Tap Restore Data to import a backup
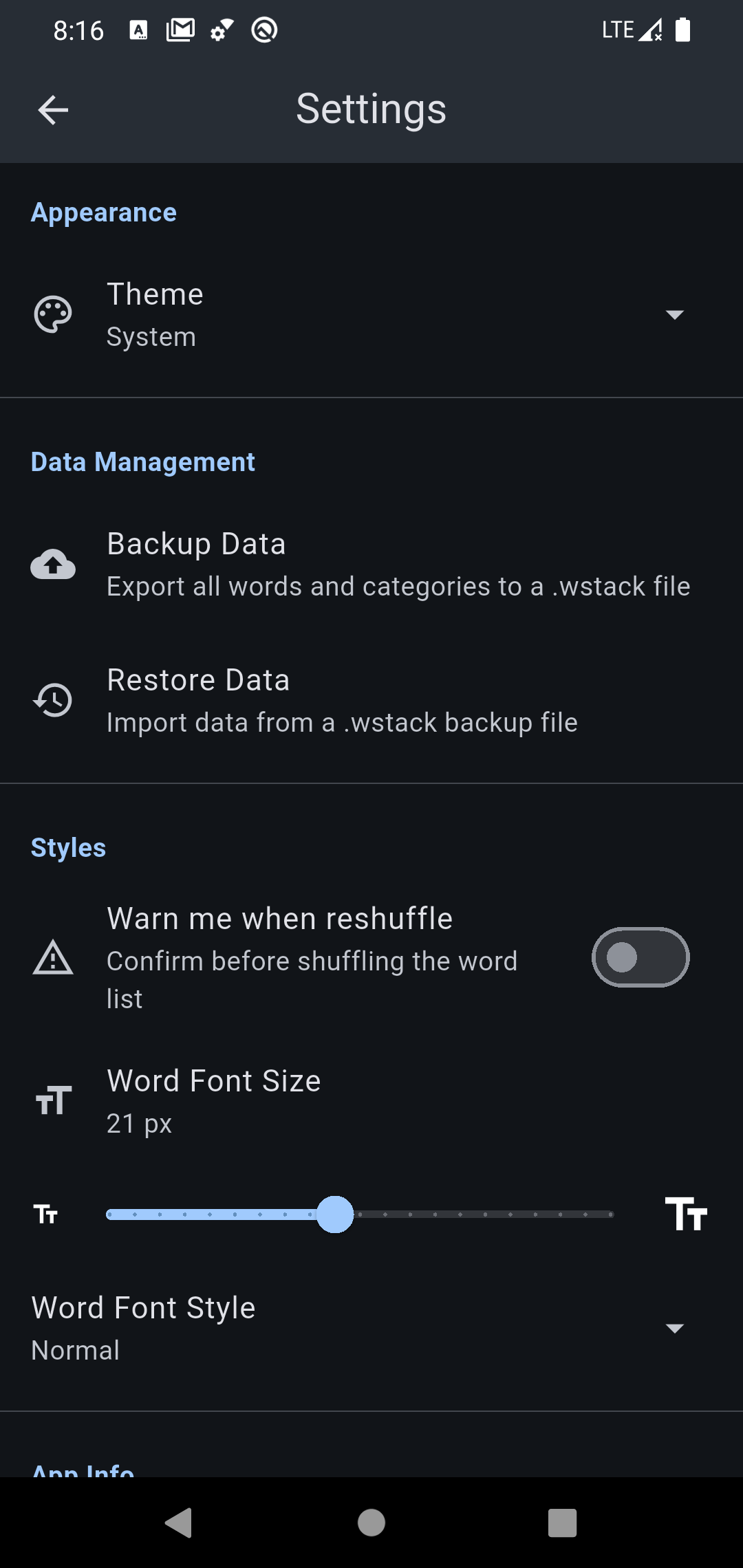Viewport: 743px width, 1568px height. tap(371, 700)
